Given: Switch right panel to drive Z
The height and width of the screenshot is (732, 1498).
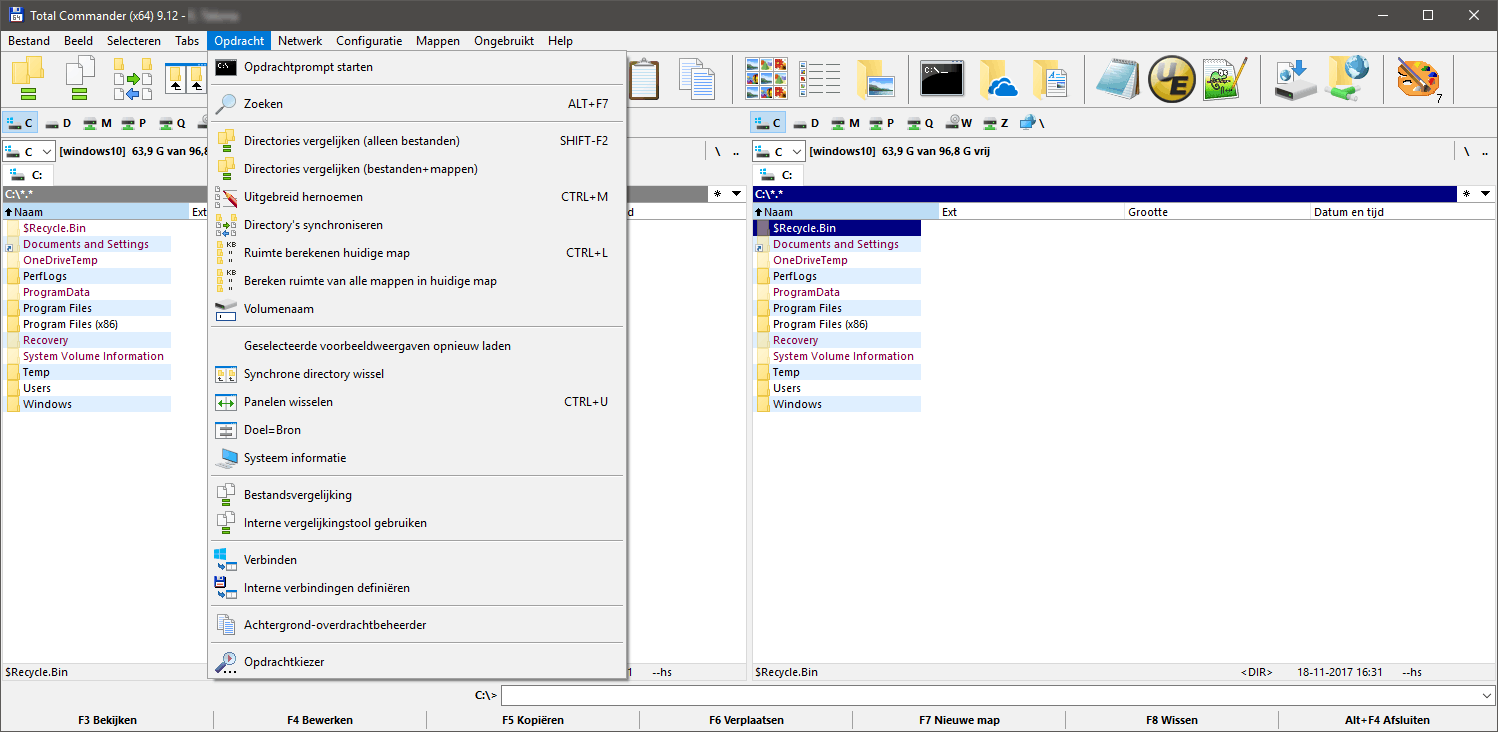Looking at the screenshot, I should click(995, 123).
